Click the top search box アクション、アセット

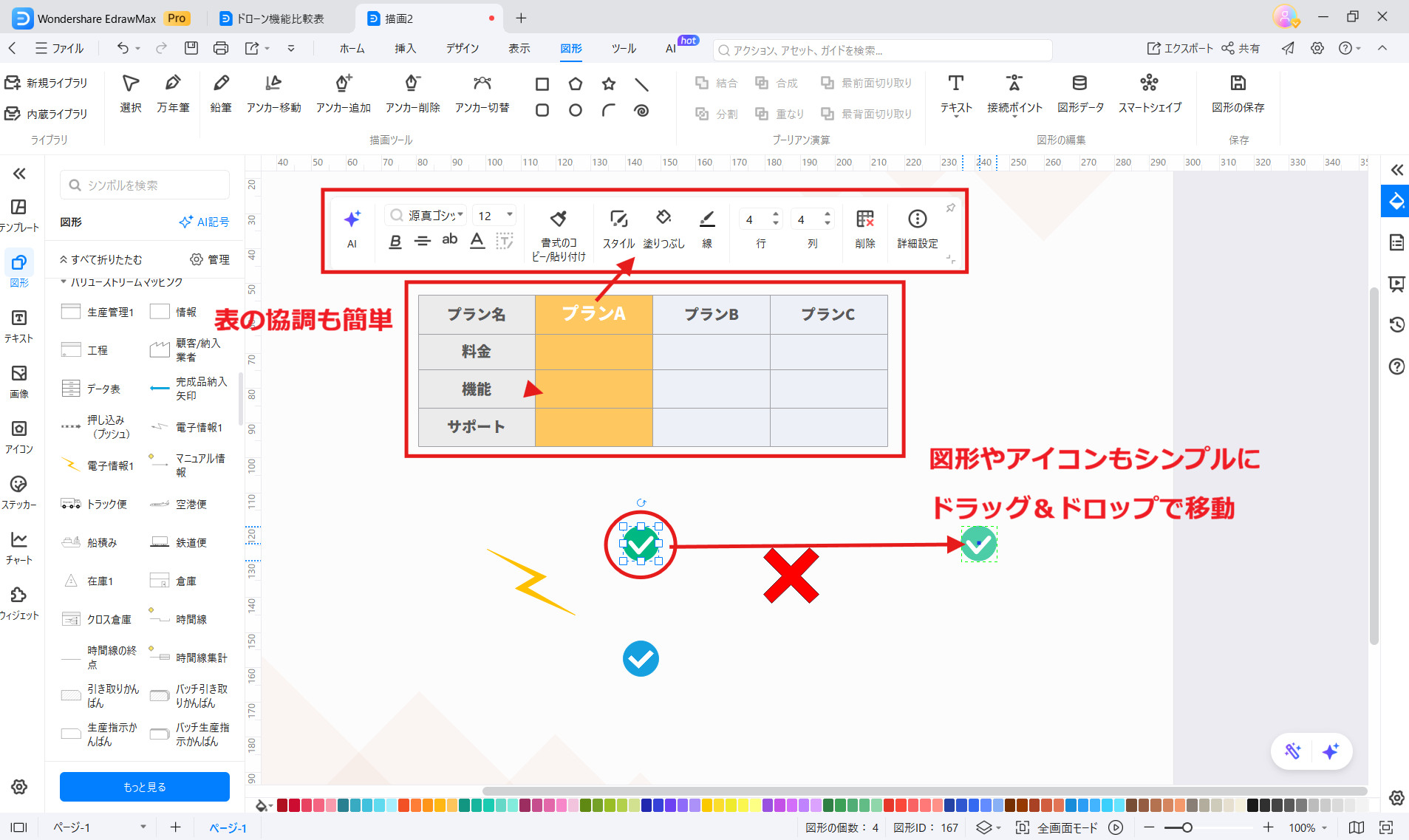882,50
